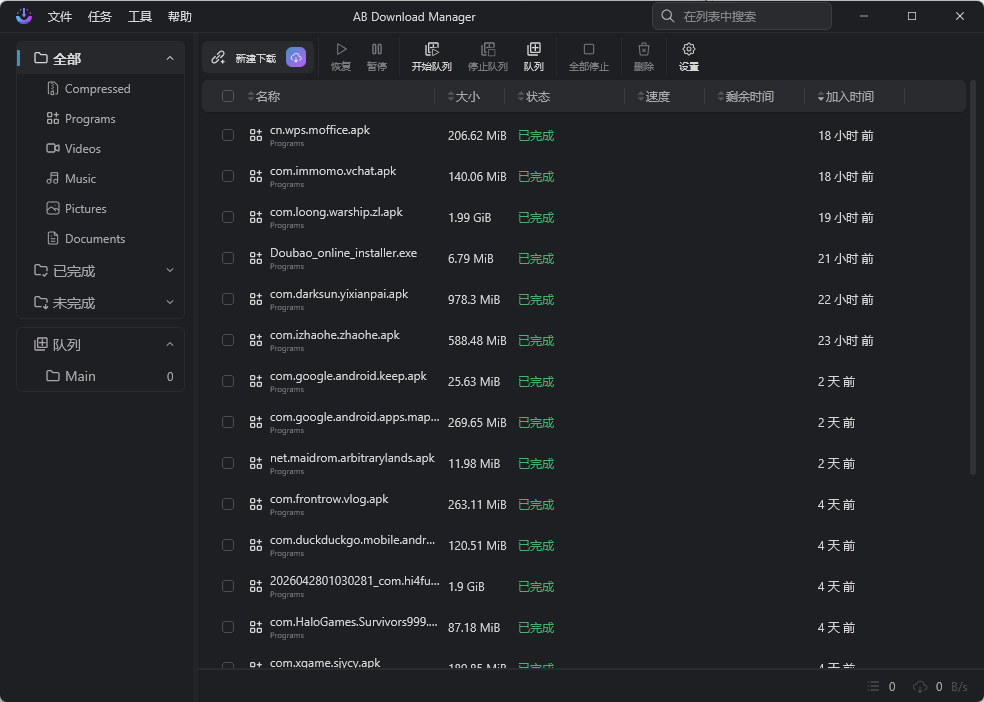
Task: Check the box for cn.wps.moffice.apk
Action: (x=228, y=135)
